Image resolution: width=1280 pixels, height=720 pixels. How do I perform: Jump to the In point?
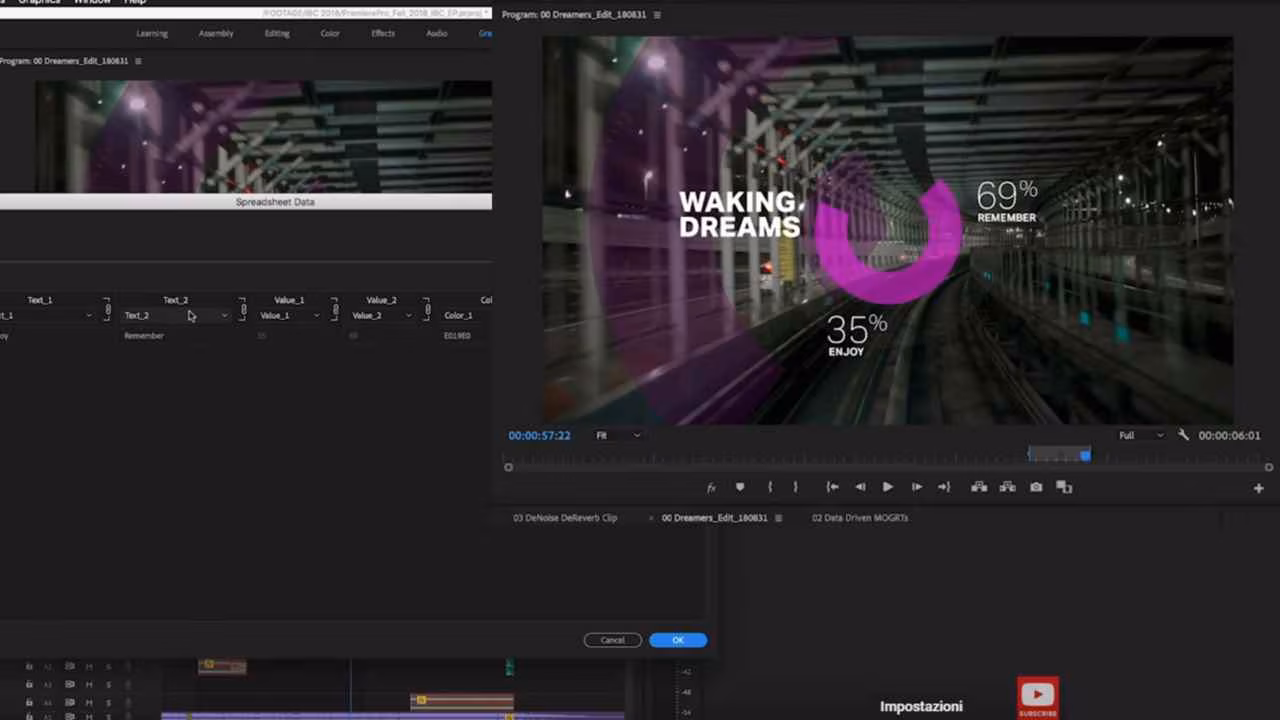tap(832, 487)
